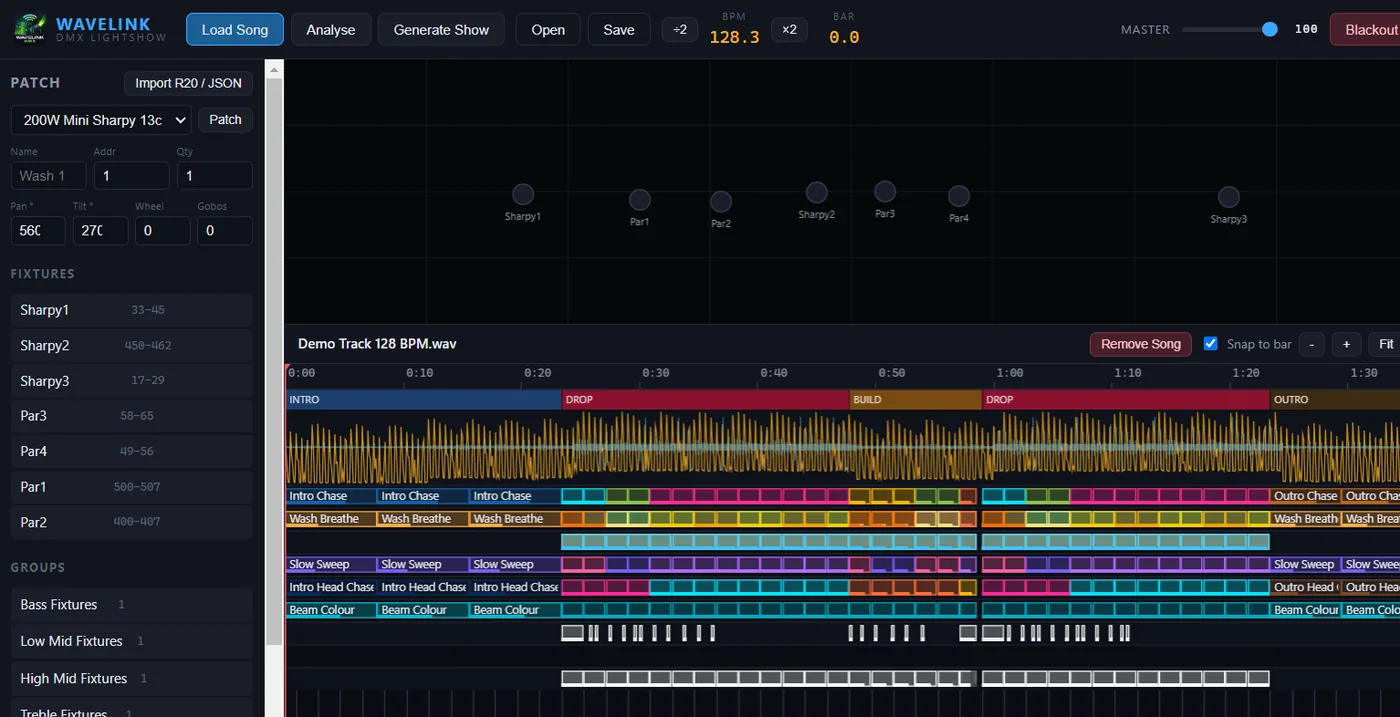Select the Low Mid Fixtures group
Screen dimensions: 1400x717
(131, 641)
